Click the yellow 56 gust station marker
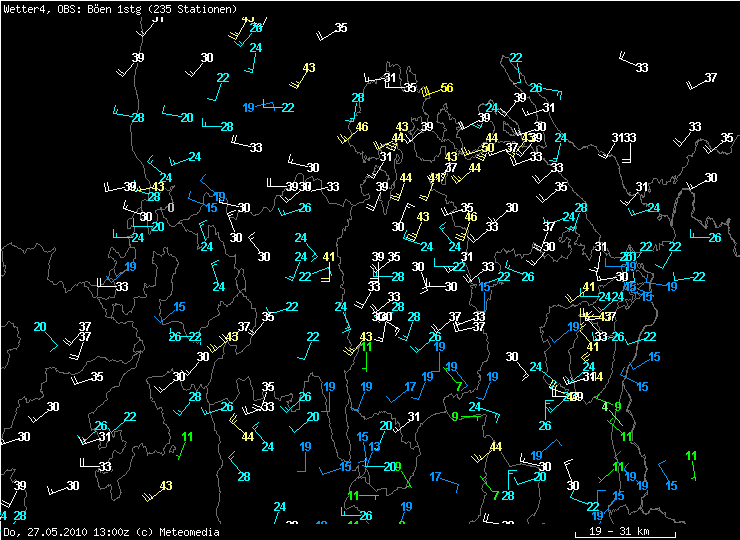The width and height of the screenshot is (740, 540). click(446, 88)
